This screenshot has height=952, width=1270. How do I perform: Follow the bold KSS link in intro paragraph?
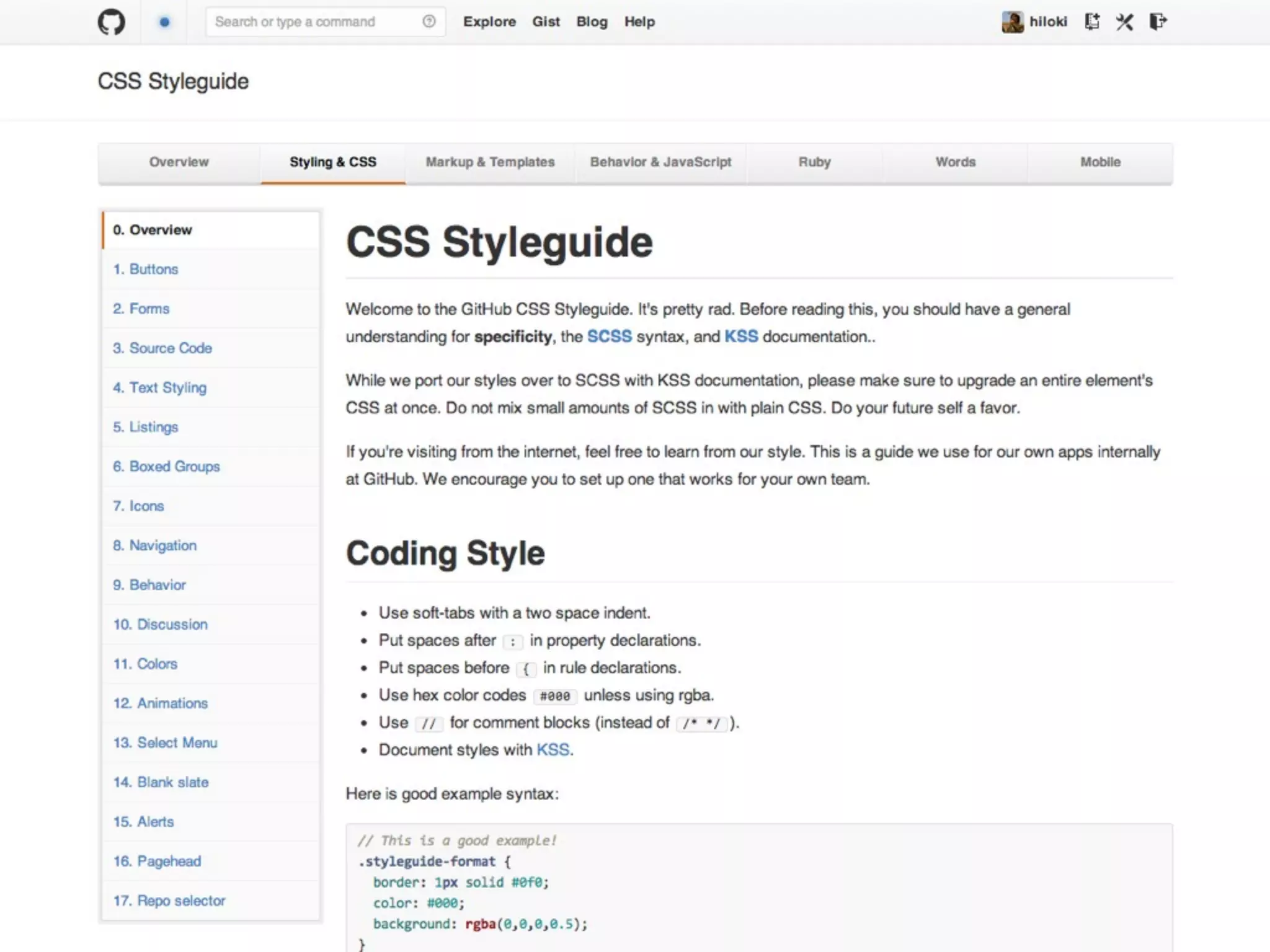pyautogui.click(x=741, y=337)
